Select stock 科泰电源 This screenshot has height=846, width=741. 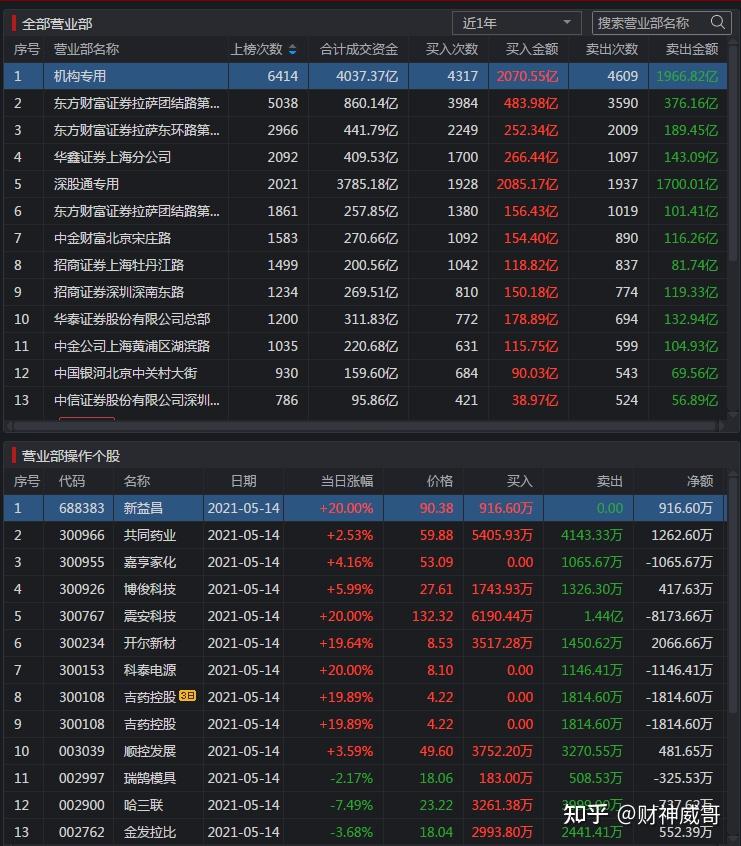tap(149, 670)
